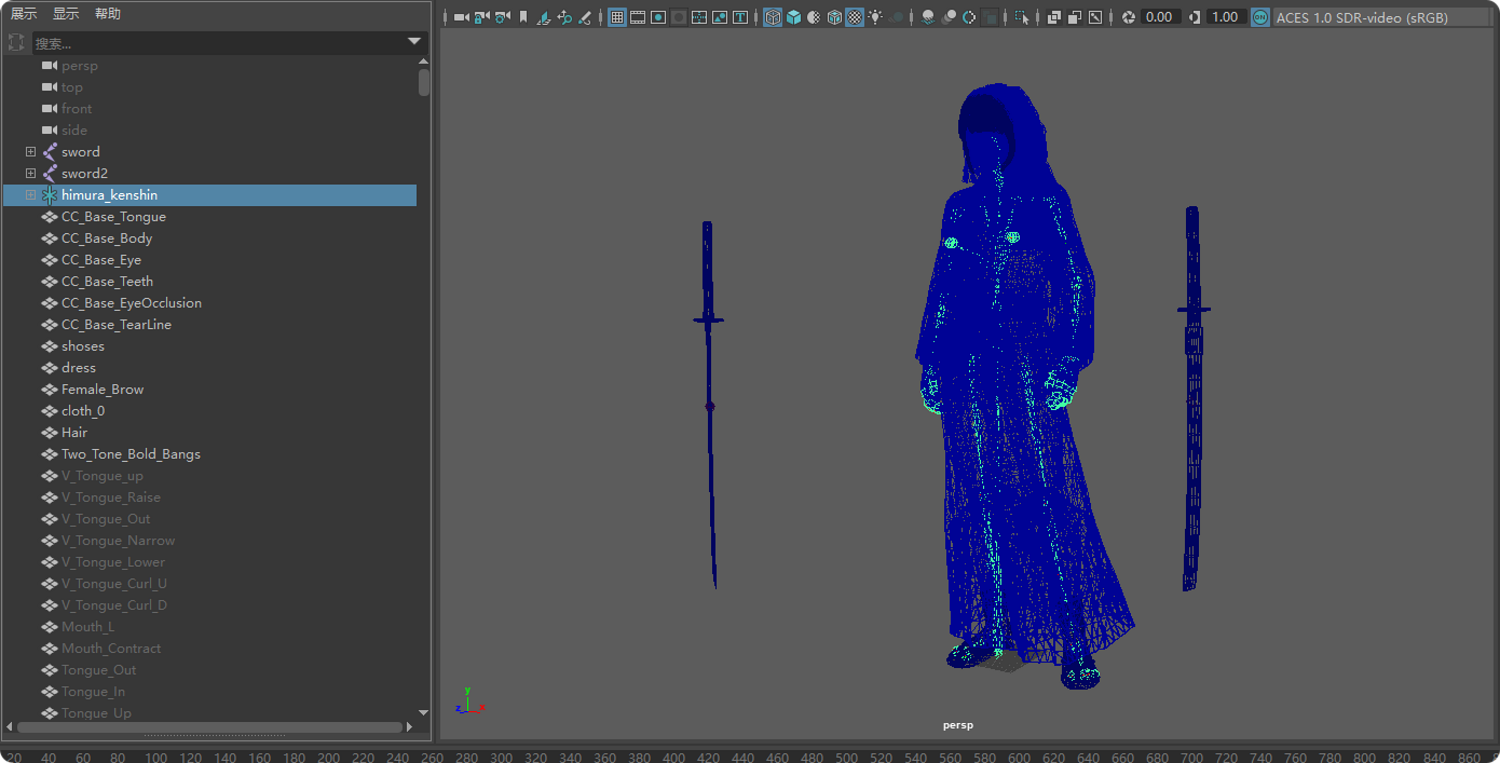Open Camera Attributes from the panel toolbar
Viewport: 1500px width, 763px height.
(502, 17)
